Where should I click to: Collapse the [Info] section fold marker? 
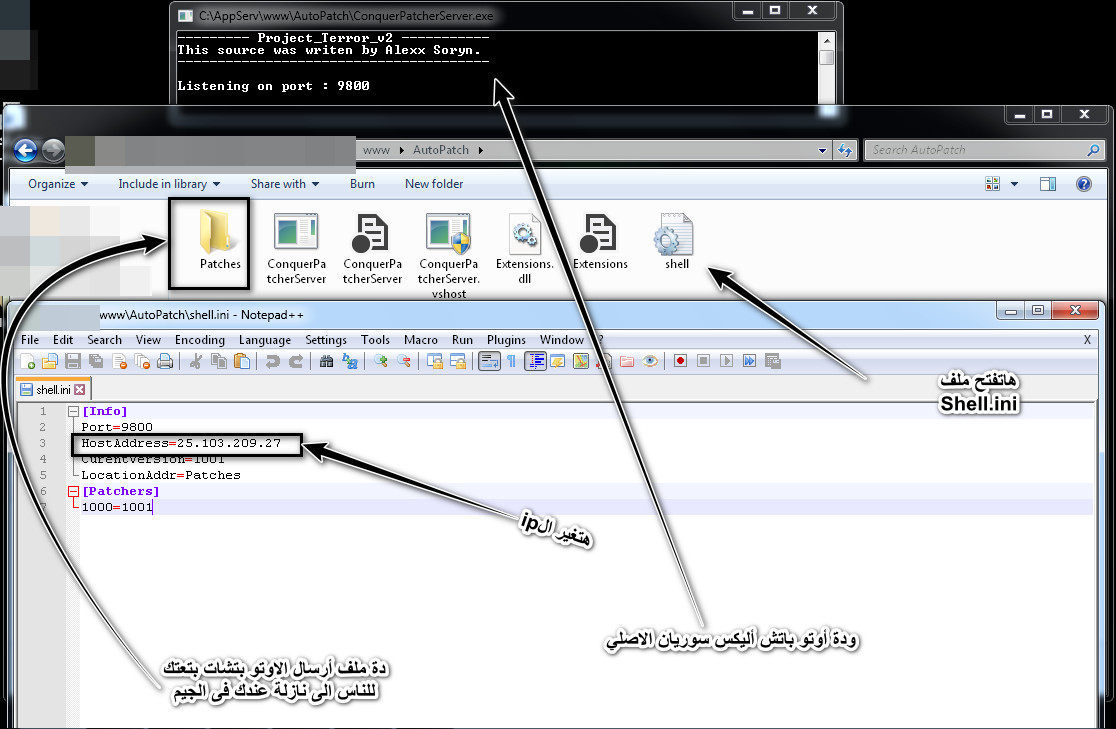pyautogui.click(x=73, y=411)
